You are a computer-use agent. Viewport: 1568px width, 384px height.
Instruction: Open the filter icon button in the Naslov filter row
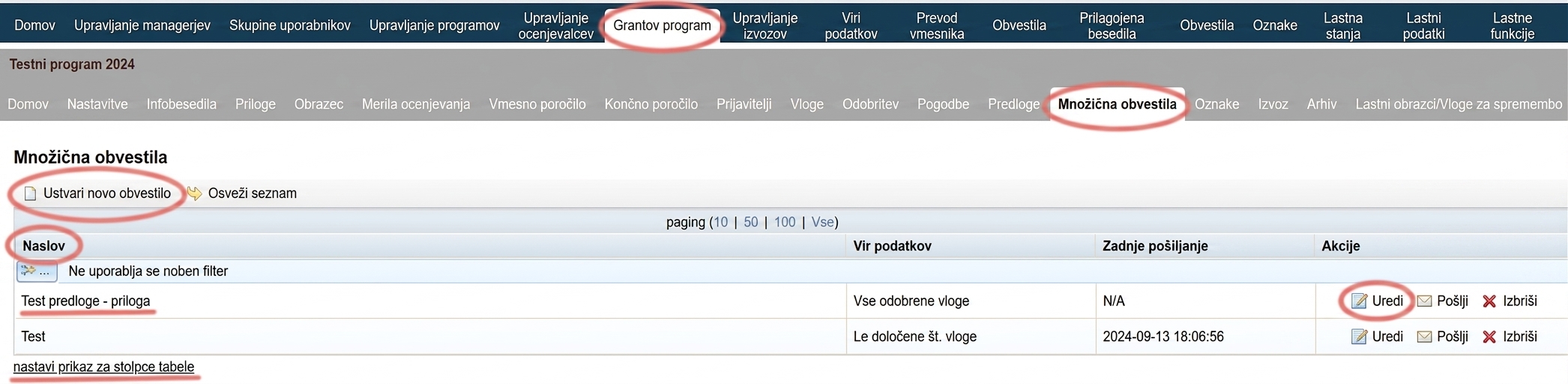(x=37, y=271)
